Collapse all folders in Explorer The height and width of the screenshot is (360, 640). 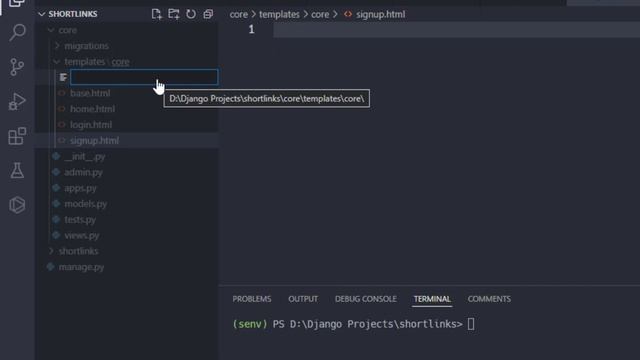(x=208, y=14)
